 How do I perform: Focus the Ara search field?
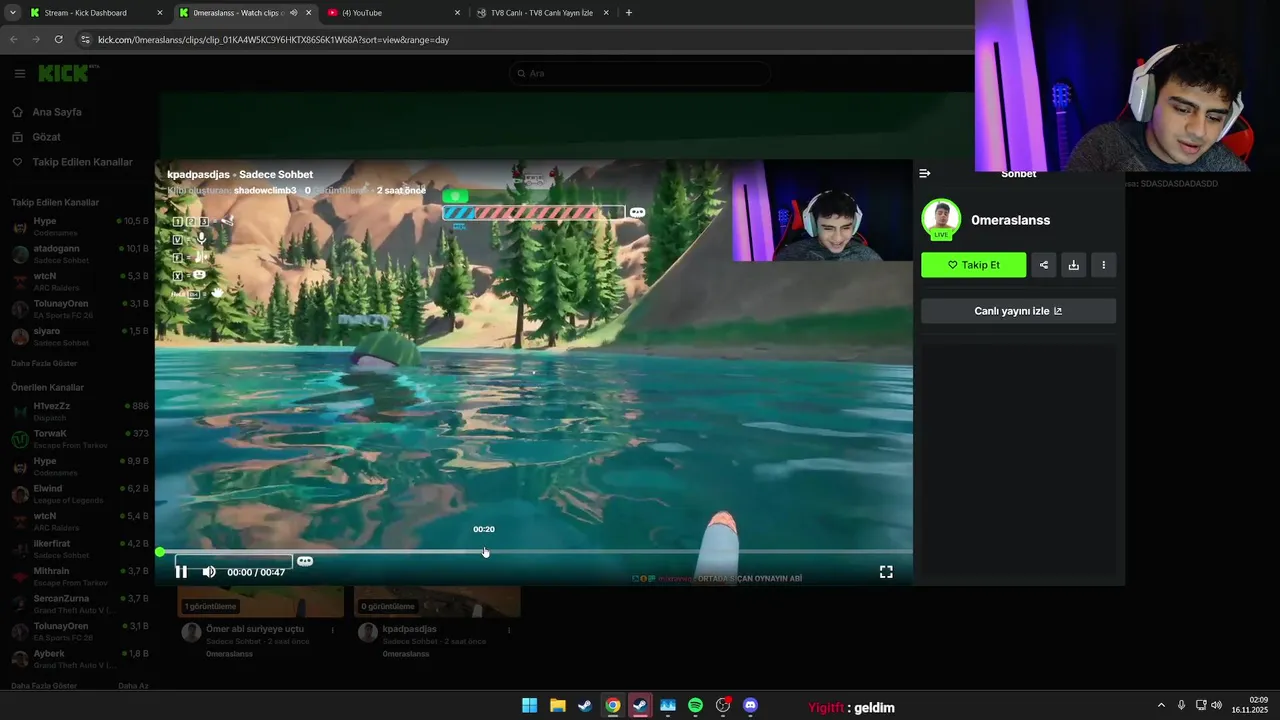640,73
